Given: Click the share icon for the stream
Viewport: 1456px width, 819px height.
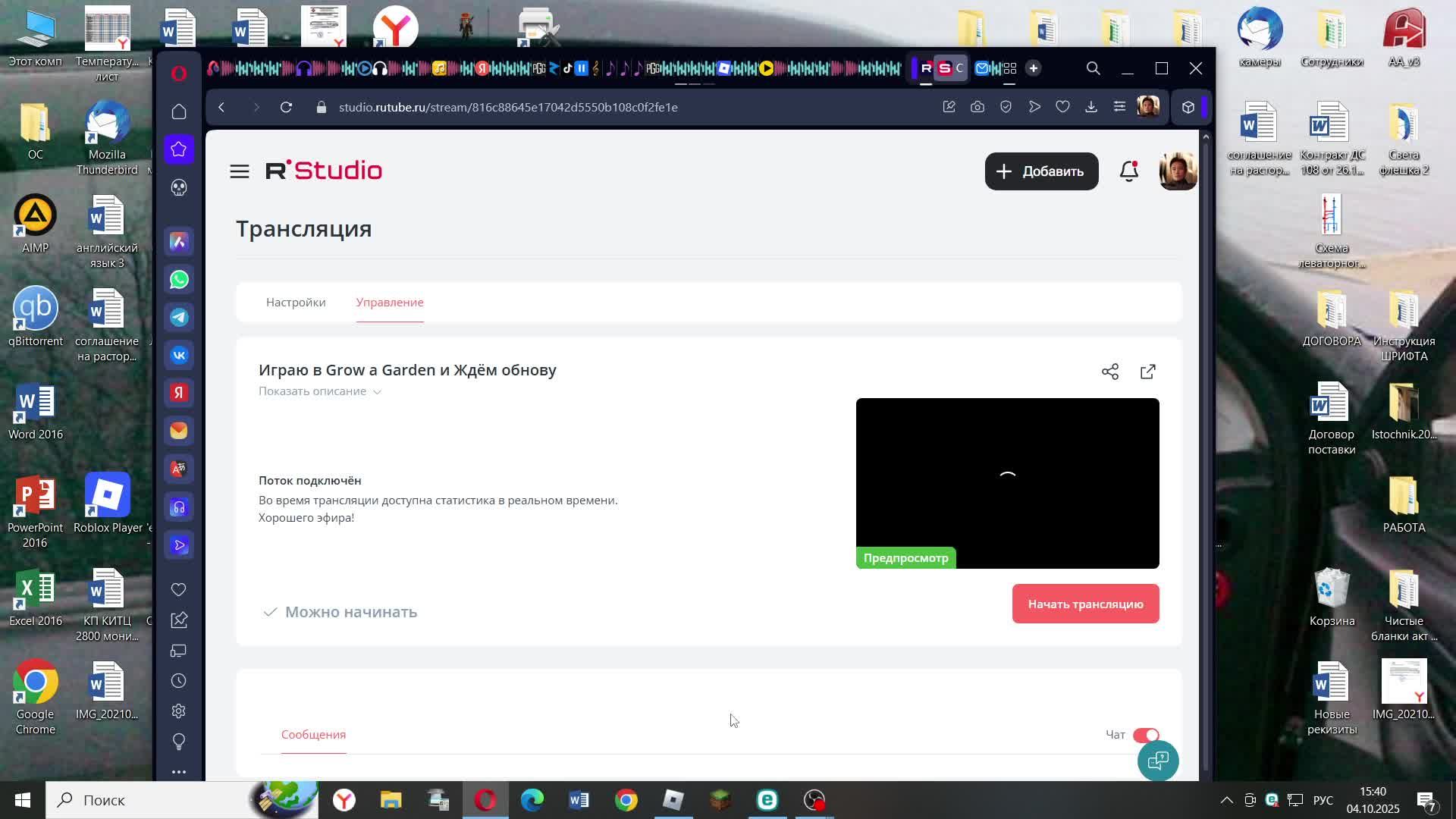Looking at the screenshot, I should [x=1109, y=372].
